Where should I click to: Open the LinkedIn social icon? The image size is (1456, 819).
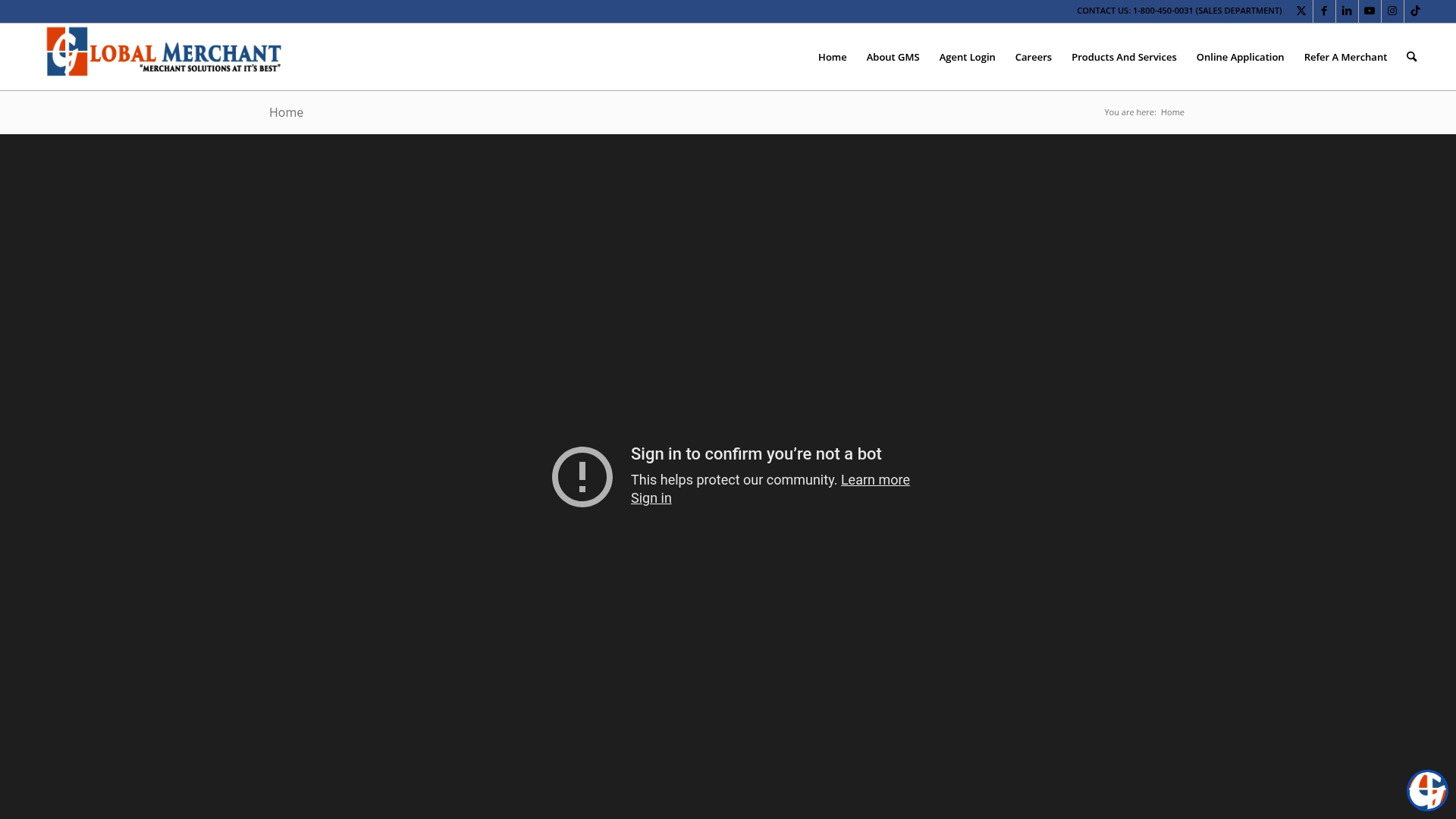pyautogui.click(x=1347, y=11)
